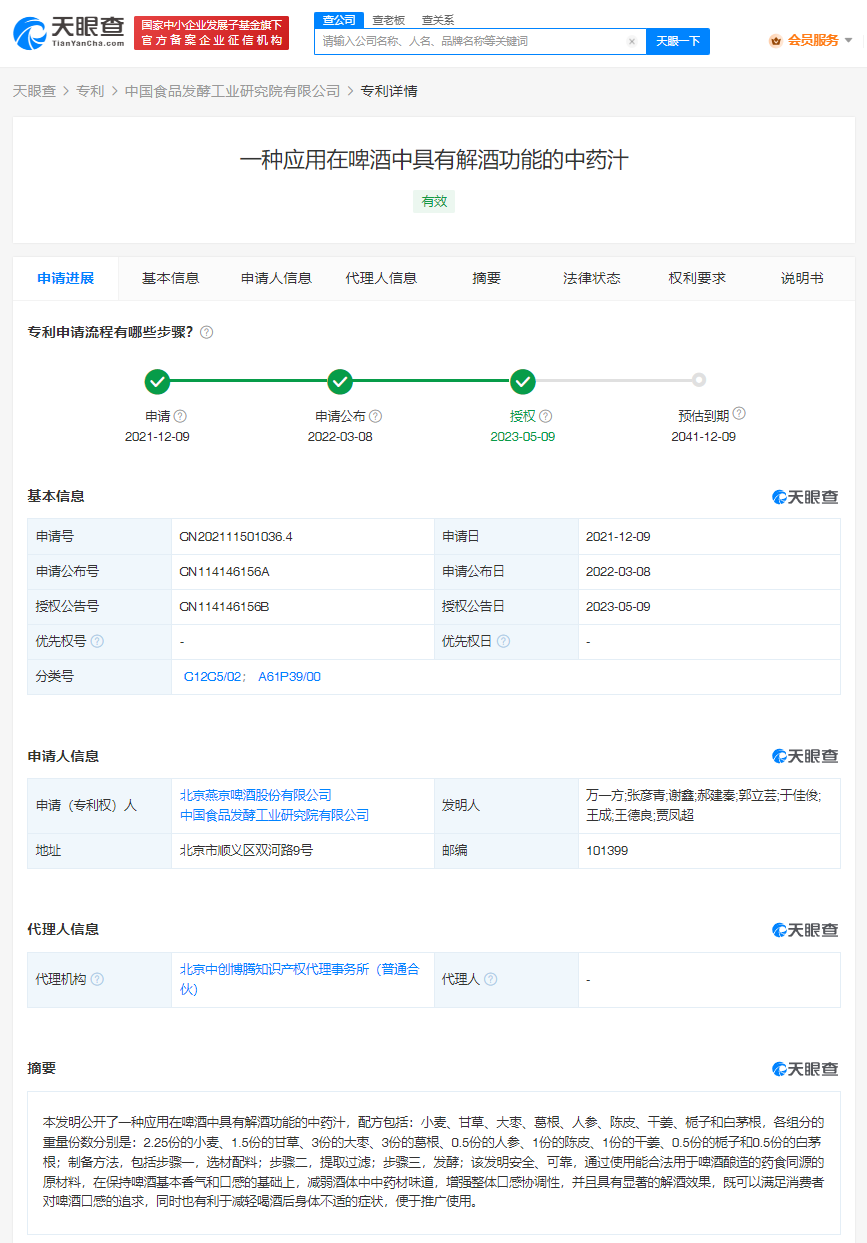Screen dimensions: 867x1243
Task: Select the 基本信息 tab
Action: click(x=170, y=279)
